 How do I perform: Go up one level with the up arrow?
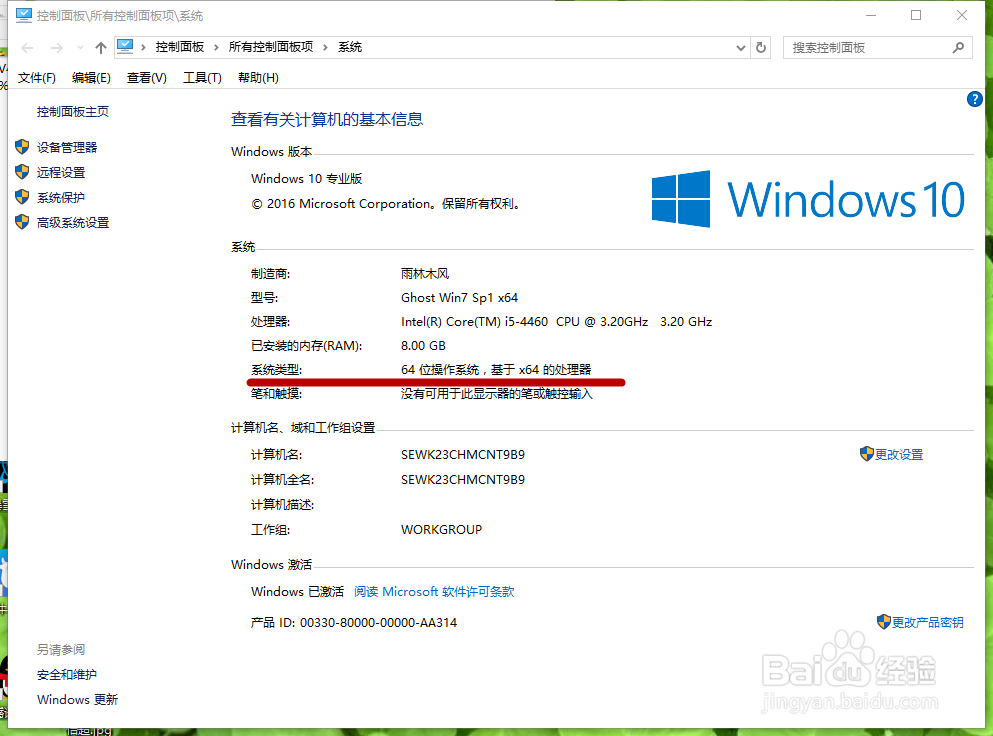(x=101, y=48)
